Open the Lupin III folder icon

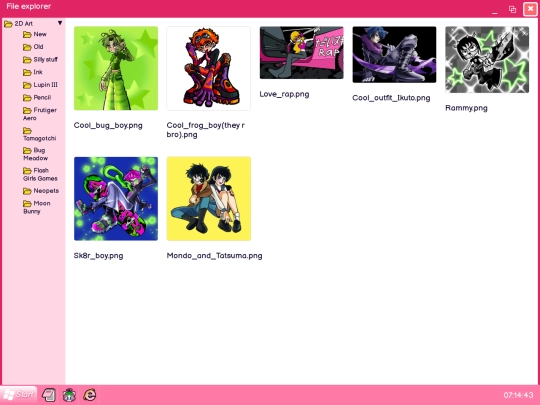point(27,85)
